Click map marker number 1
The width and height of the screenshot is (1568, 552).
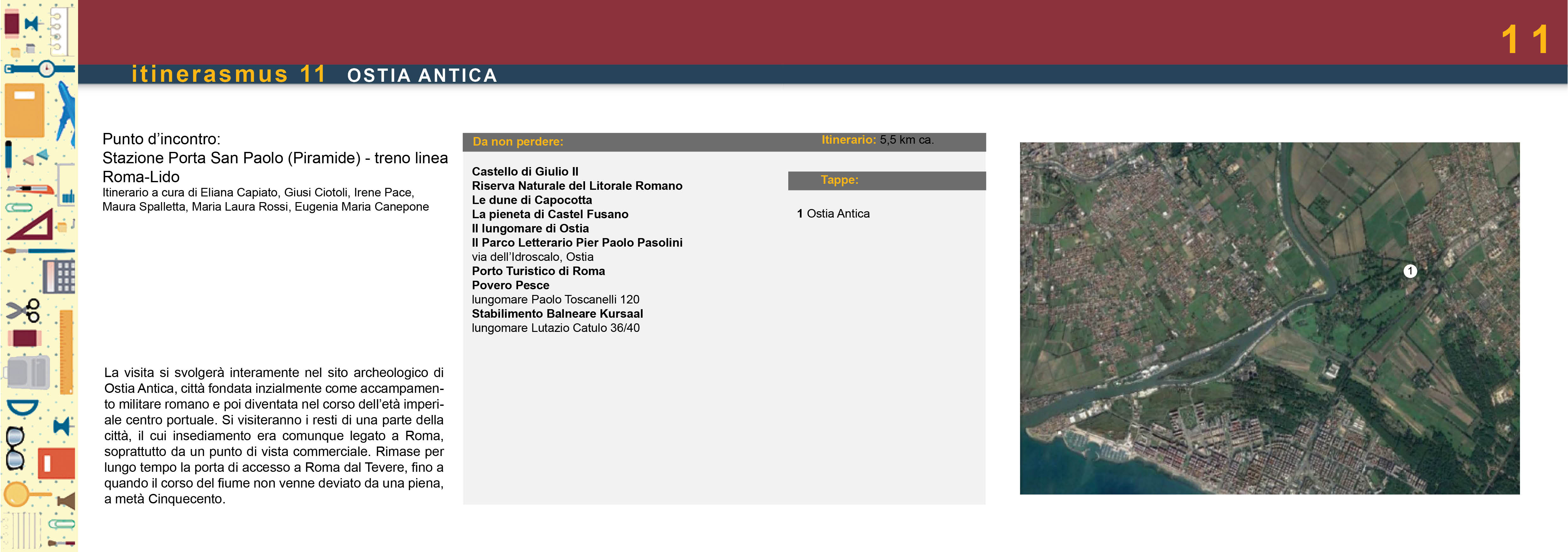(x=1410, y=271)
